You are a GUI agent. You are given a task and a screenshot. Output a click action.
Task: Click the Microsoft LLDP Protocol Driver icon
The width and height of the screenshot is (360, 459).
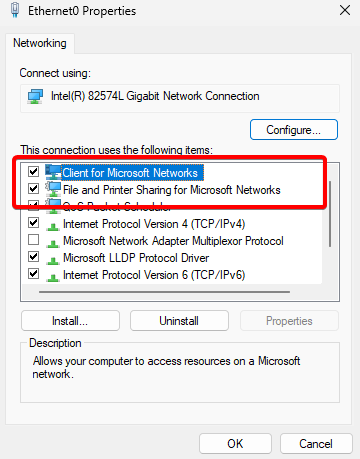(x=53, y=260)
